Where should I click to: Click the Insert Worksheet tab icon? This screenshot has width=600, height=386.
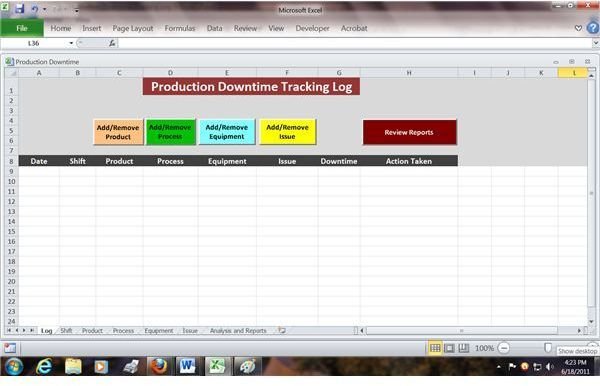(x=282, y=331)
